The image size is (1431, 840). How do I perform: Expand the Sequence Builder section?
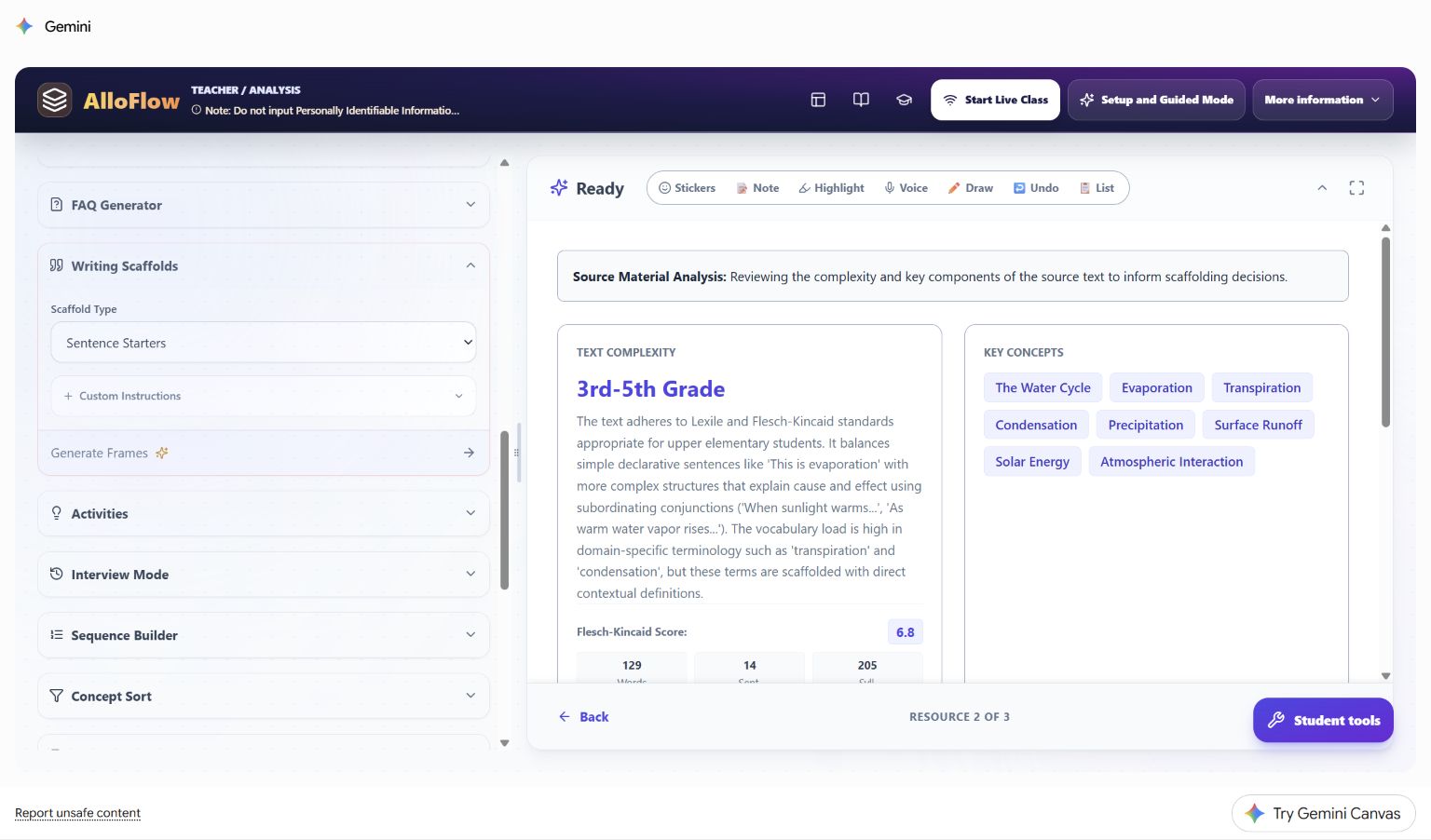pyautogui.click(x=264, y=635)
